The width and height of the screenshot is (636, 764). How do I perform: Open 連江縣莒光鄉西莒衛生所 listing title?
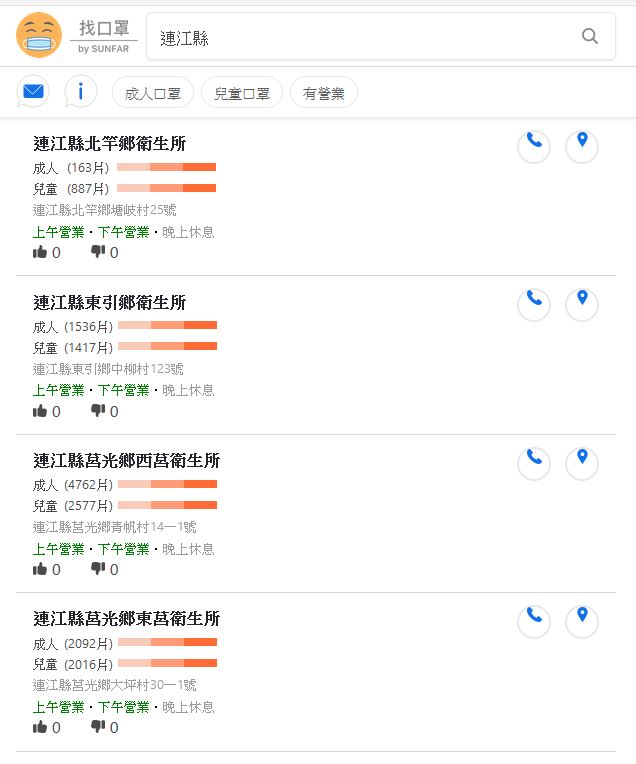pyautogui.click(x=126, y=461)
